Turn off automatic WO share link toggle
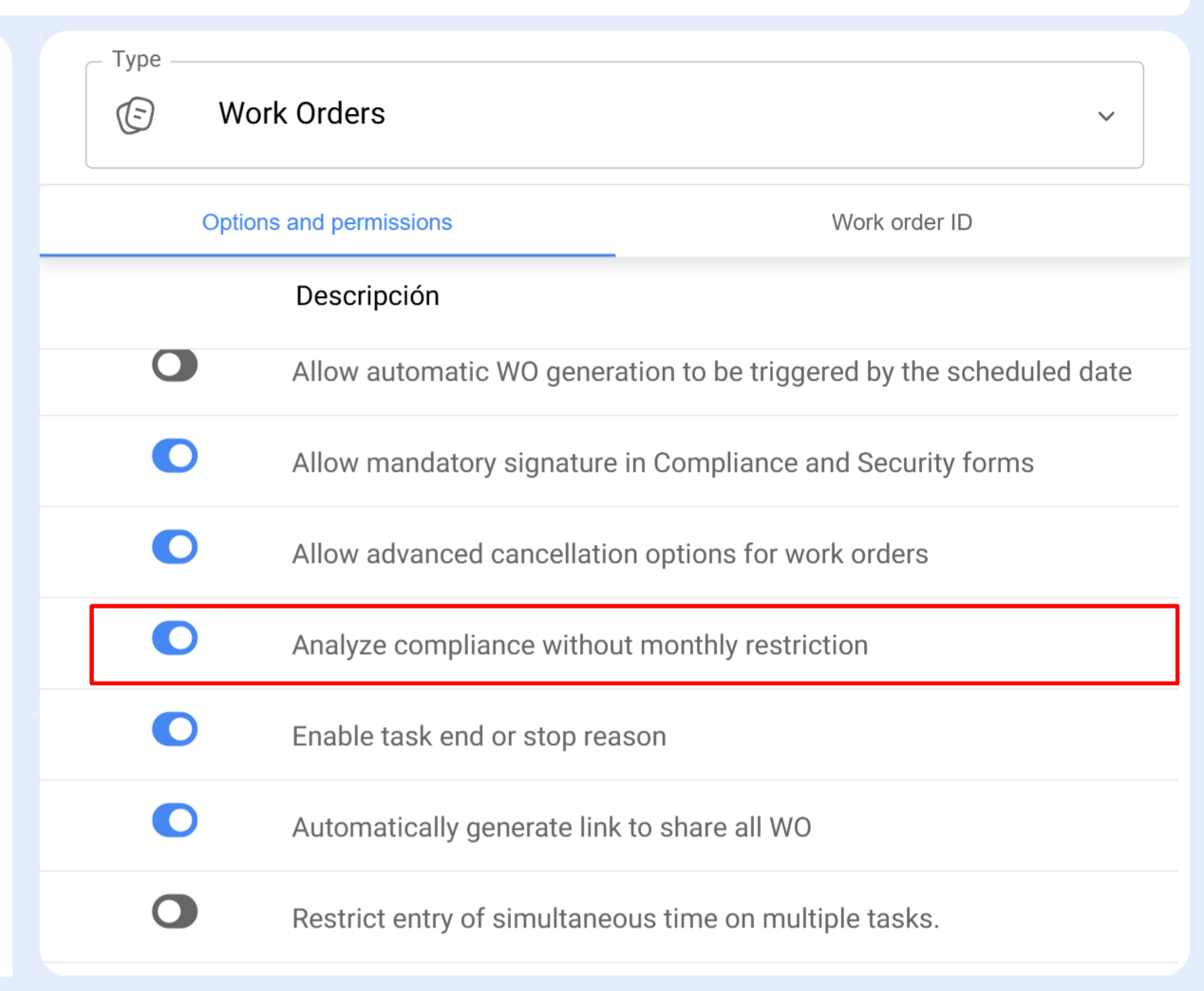The height and width of the screenshot is (991, 1204). point(175,821)
